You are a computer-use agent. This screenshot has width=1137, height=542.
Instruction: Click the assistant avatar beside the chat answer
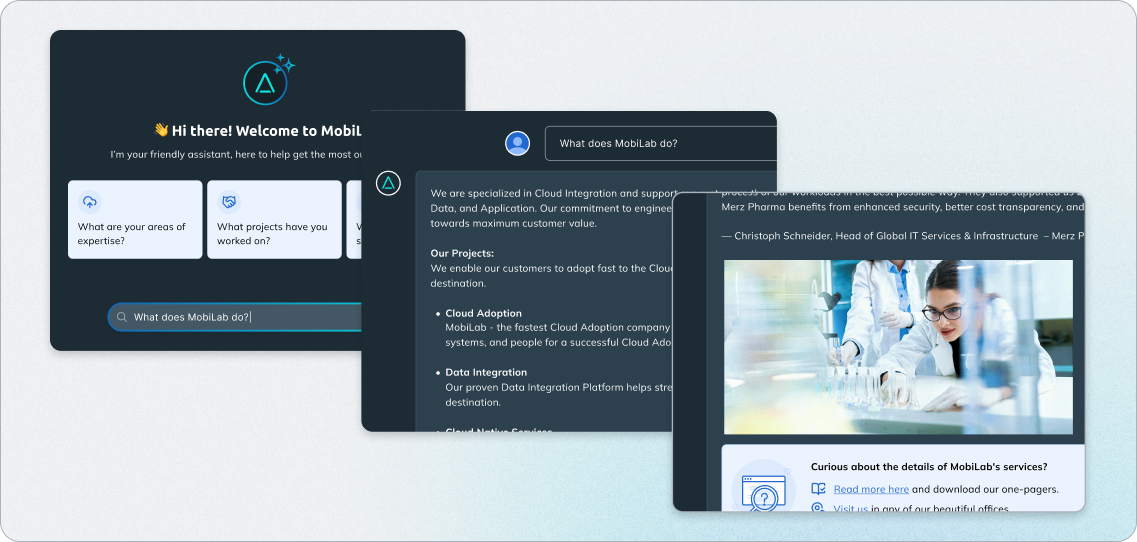click(x=388, y=183)
